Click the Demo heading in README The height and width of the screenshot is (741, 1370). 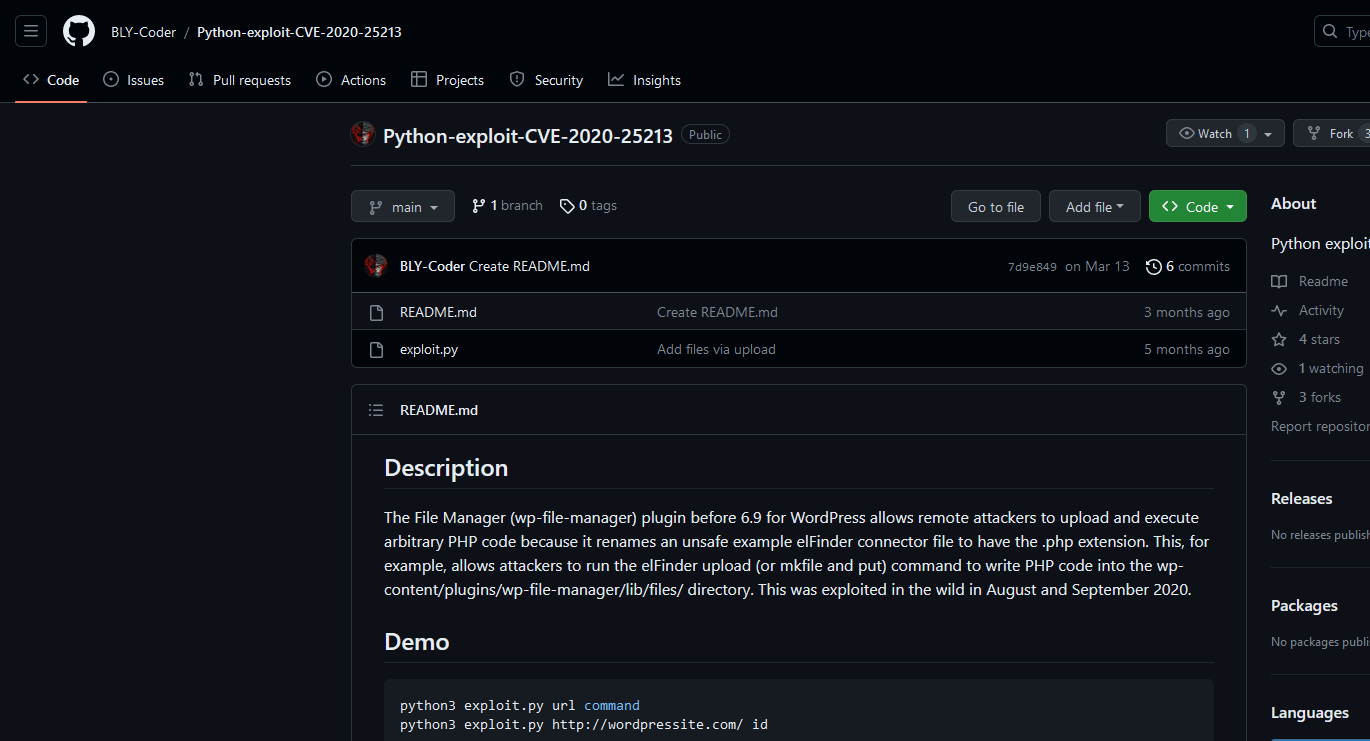pos(417,642)
